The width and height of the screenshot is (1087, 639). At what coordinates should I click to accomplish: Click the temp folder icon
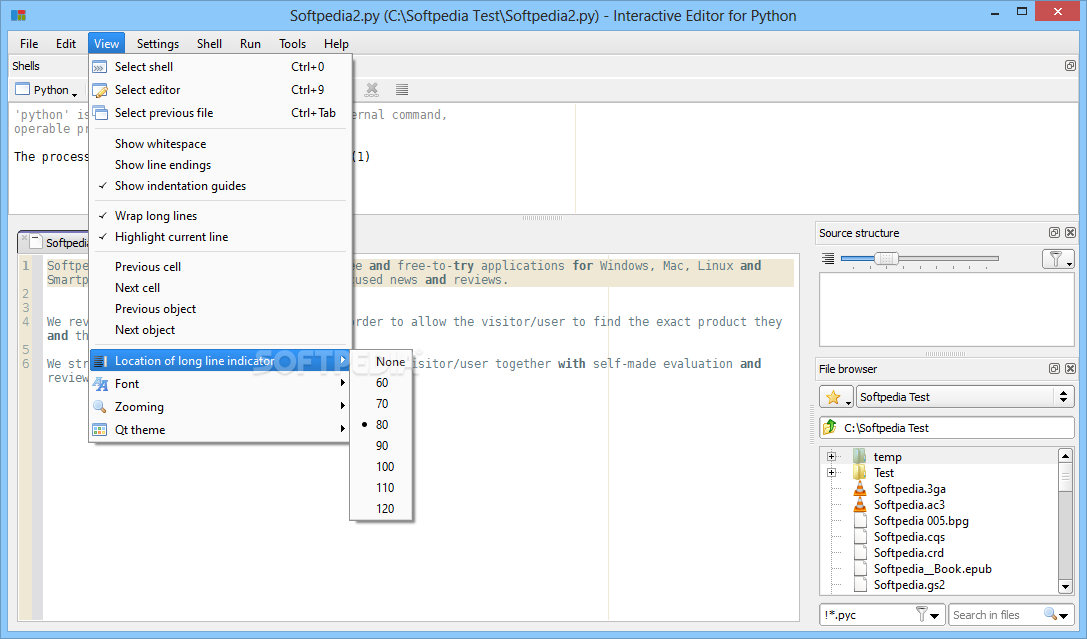coord(860,457)
